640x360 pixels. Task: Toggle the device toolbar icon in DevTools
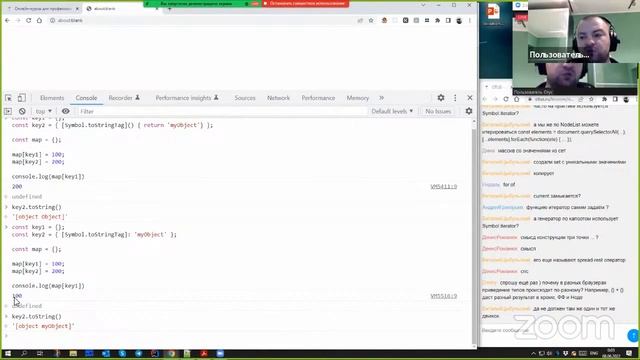click(22, 98)
